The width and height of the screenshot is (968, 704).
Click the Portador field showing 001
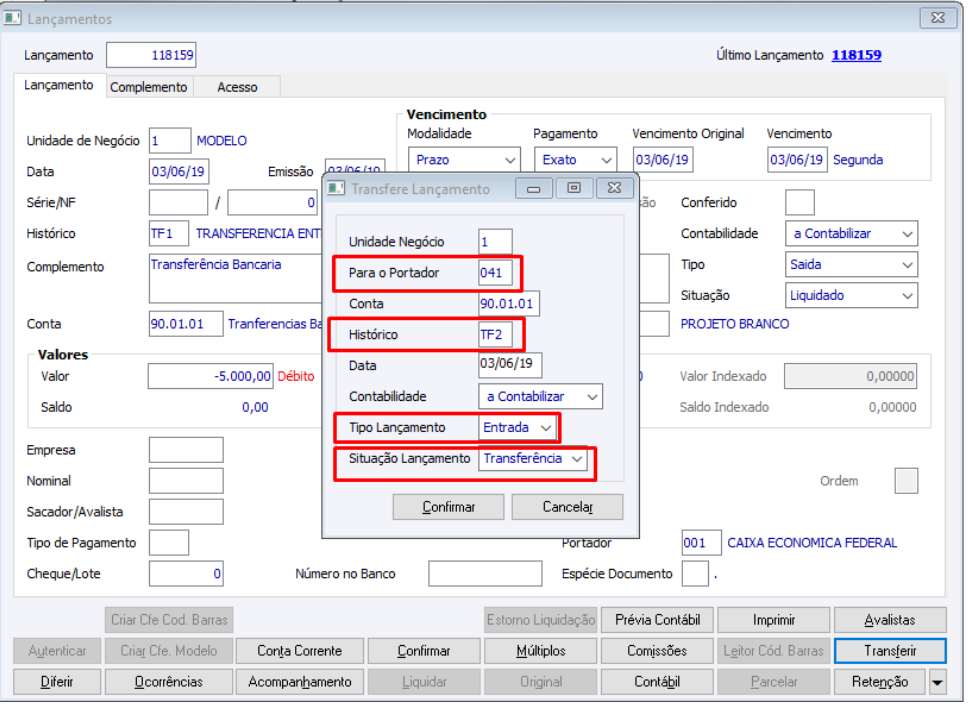click(701, 543)
